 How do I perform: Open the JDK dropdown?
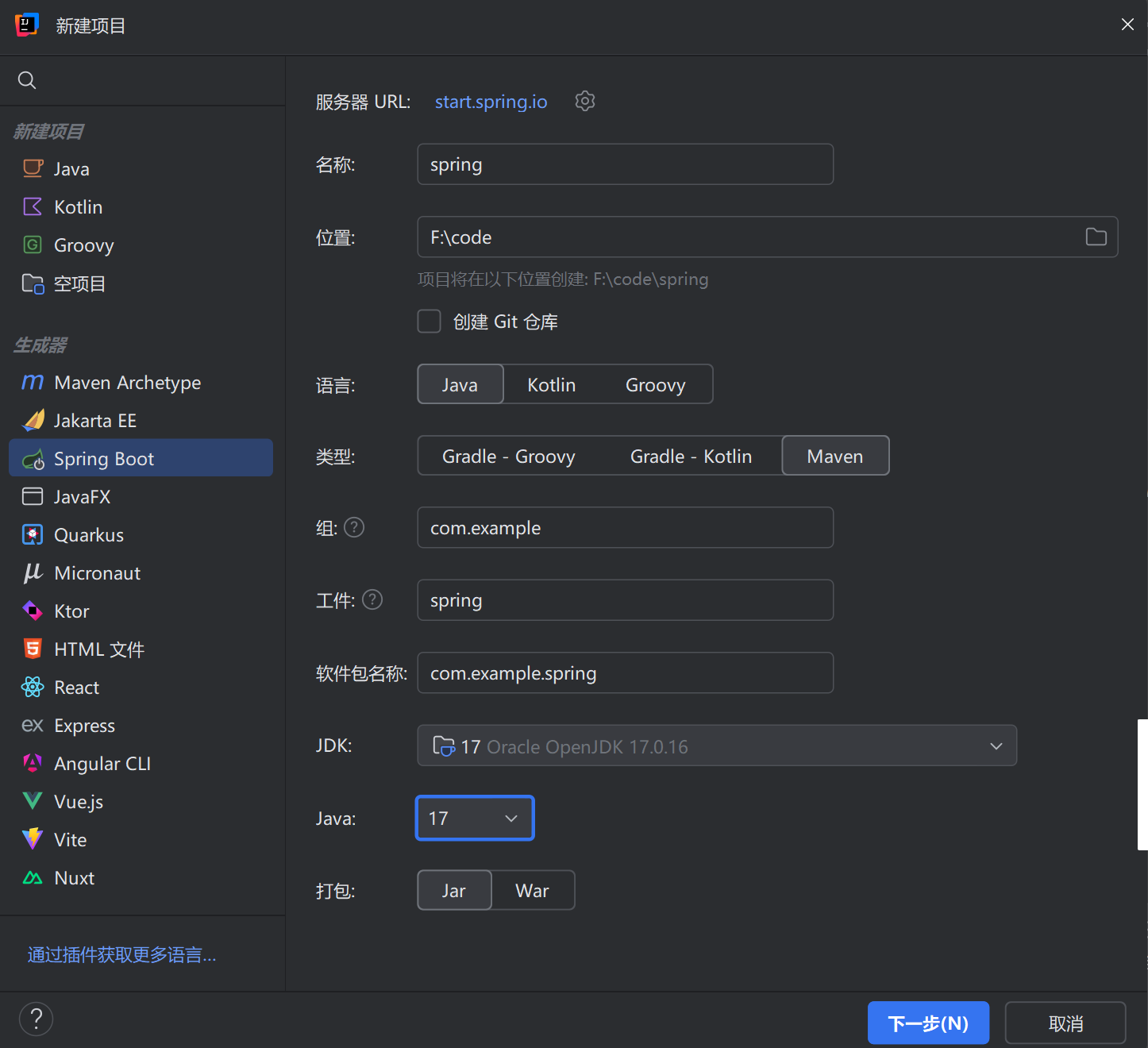(x=717, y=746)
